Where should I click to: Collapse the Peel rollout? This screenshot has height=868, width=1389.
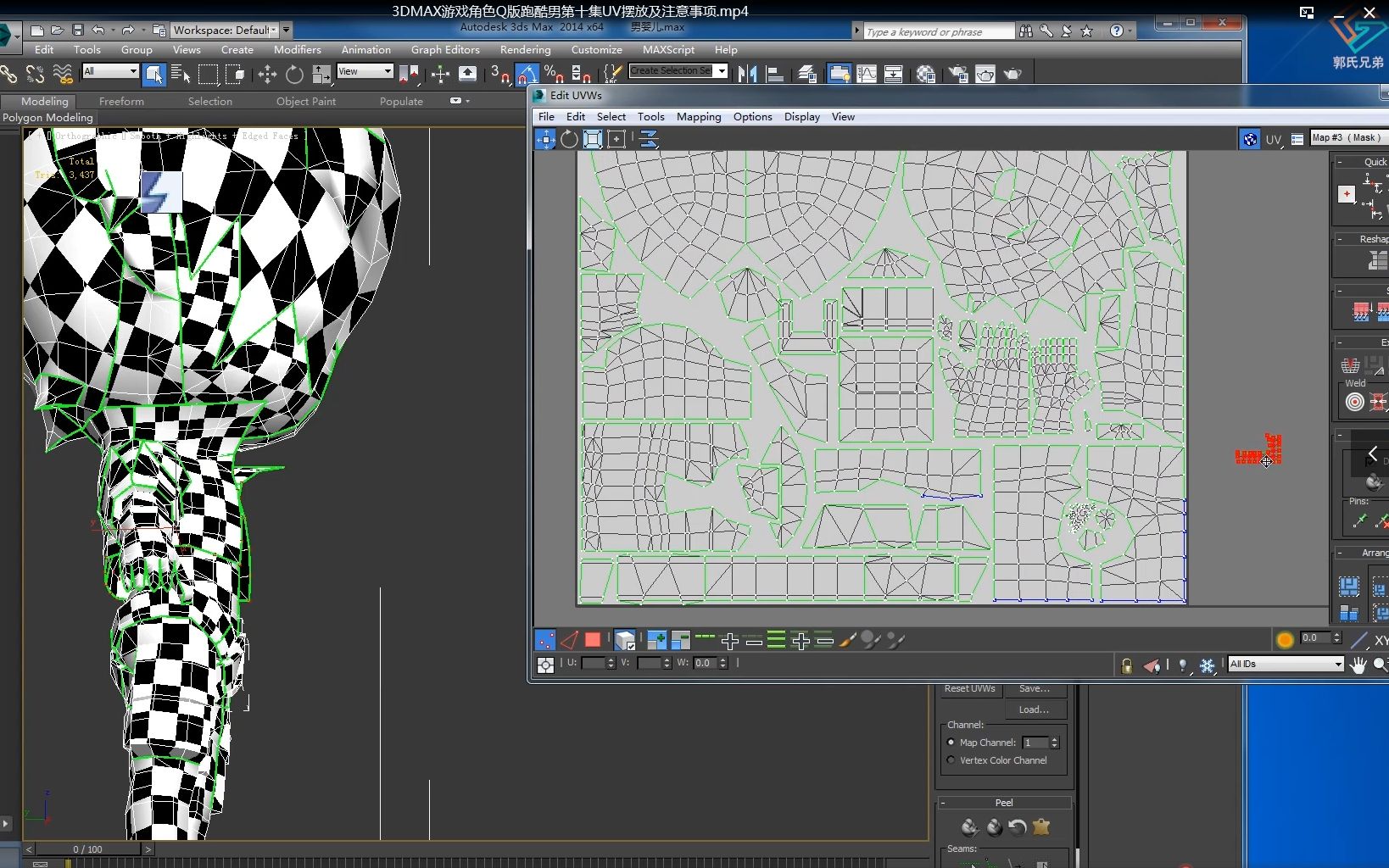[1004, 803]
